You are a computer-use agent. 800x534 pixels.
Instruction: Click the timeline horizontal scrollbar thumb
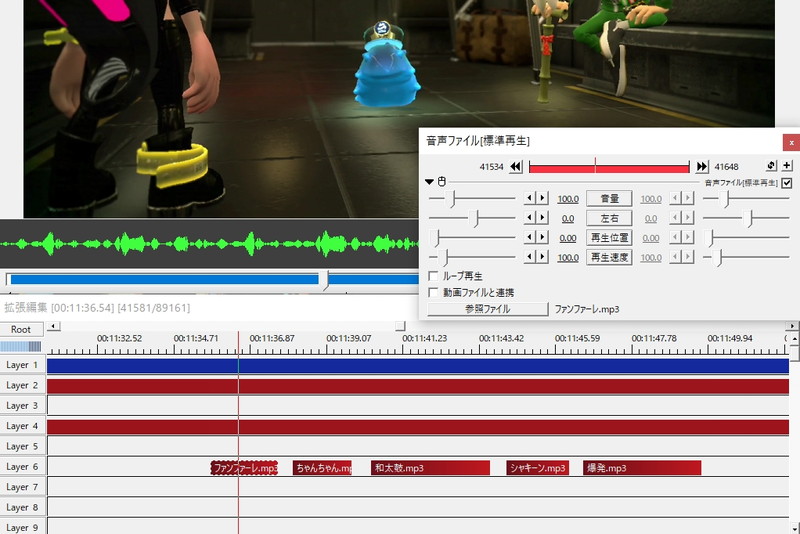tap(401, 326)
